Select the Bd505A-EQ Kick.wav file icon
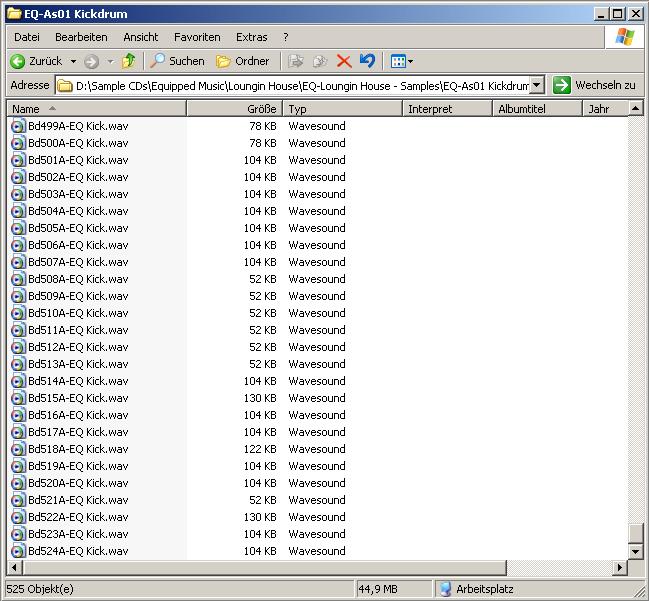The image size is (649, 601). (x=18, y=228)
